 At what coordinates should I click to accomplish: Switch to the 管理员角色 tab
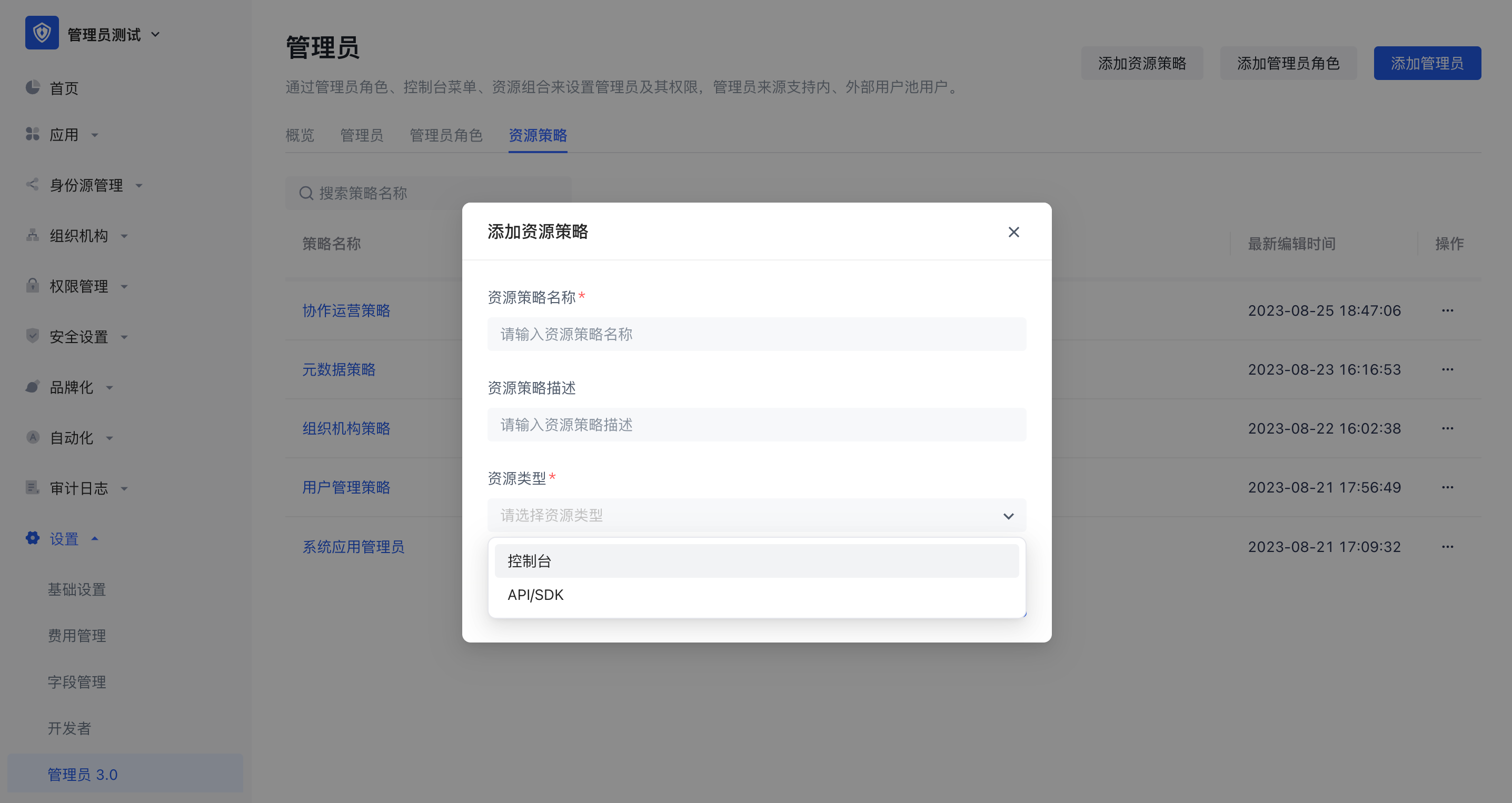pos(446,135)
